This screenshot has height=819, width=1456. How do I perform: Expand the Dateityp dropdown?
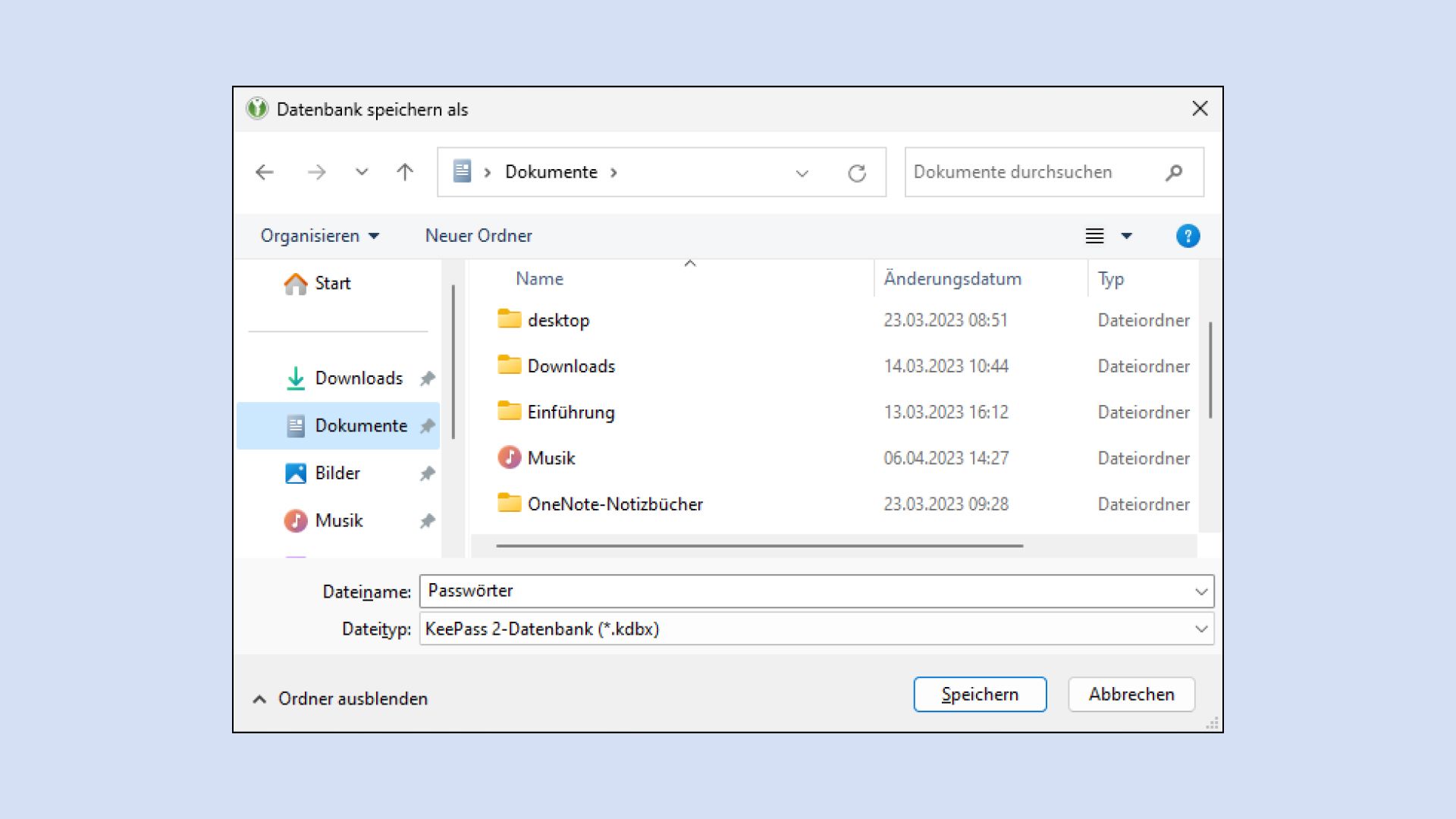[1200, 629]
